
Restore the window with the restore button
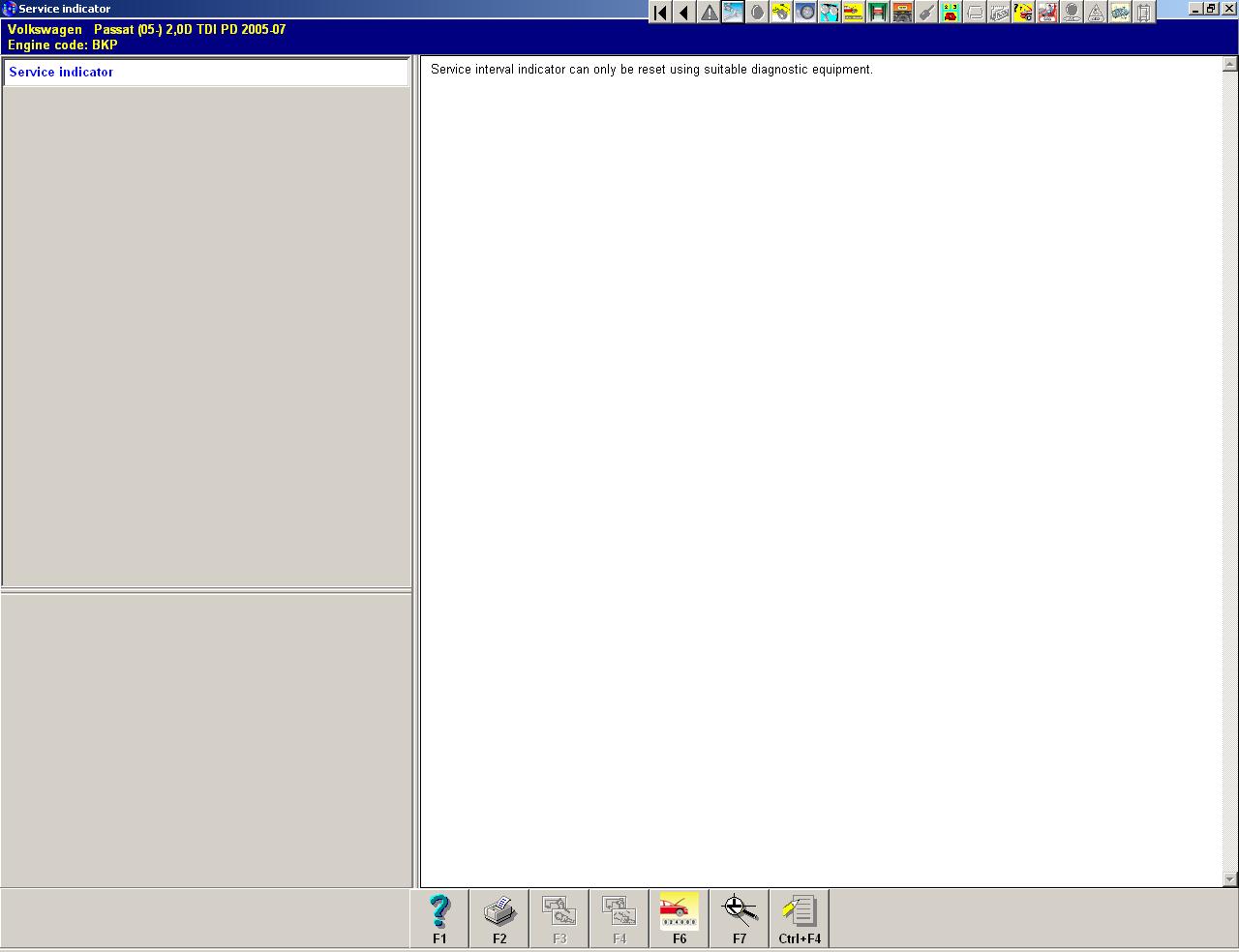(1211, 9)
